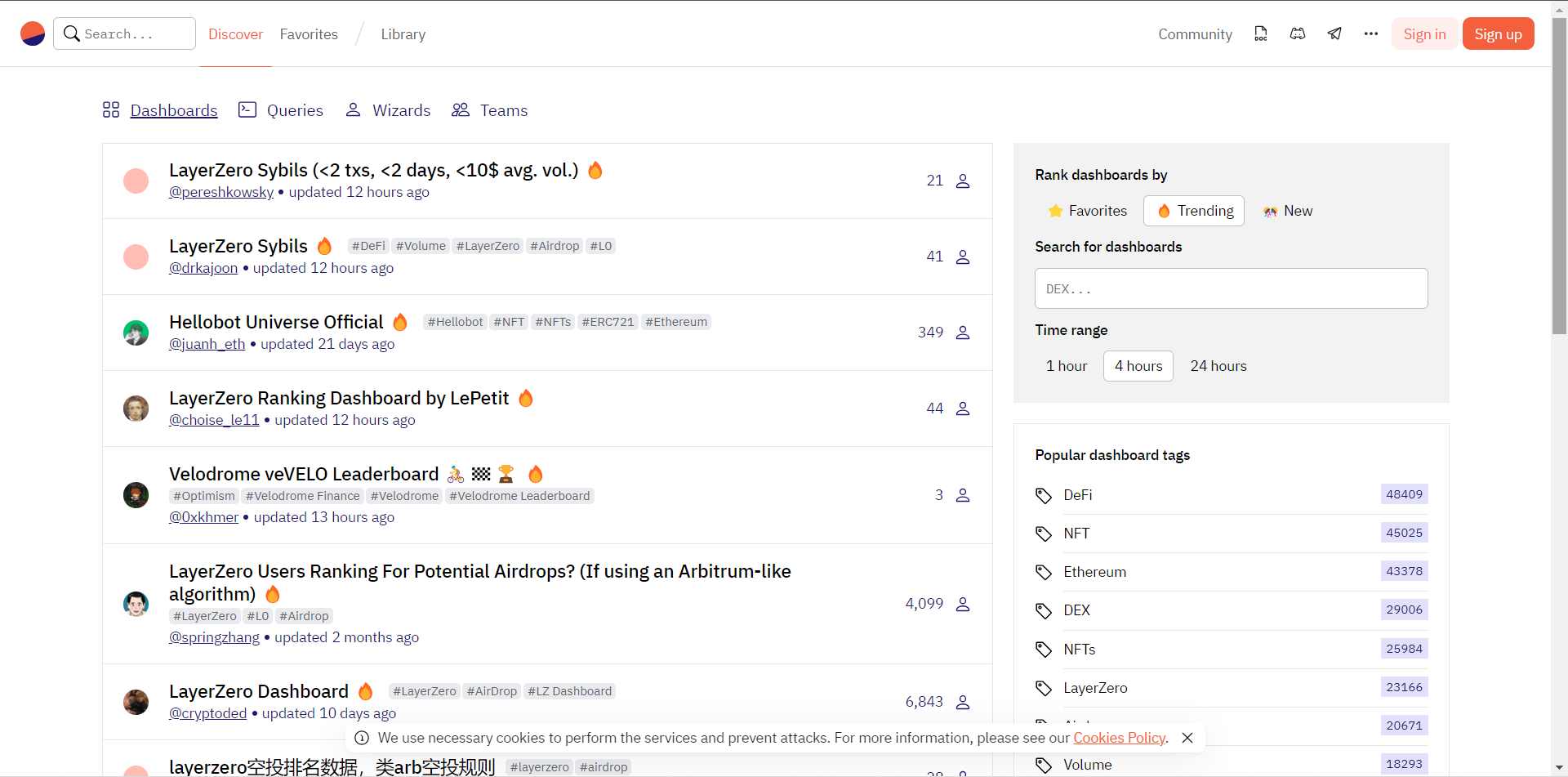The width and height of the screenshot is (1568, 777).
Task: Click favorites person icon beside 4,099
Action: tap(963, 604)
